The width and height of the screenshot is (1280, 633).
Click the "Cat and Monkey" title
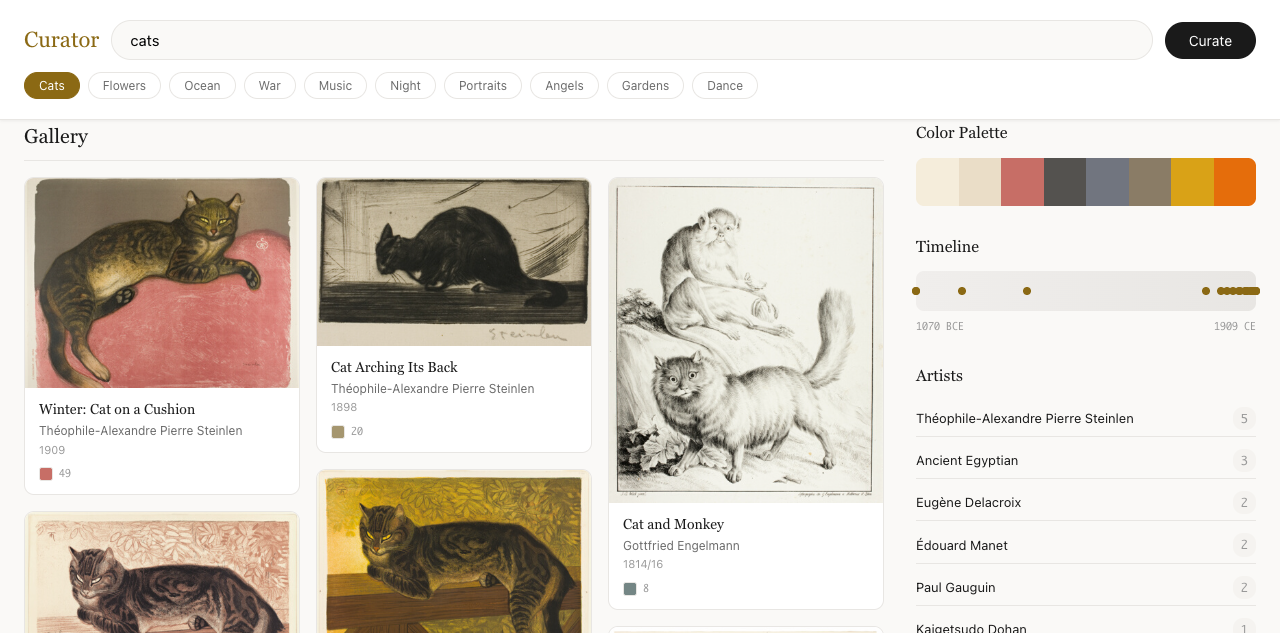(673, 524)
